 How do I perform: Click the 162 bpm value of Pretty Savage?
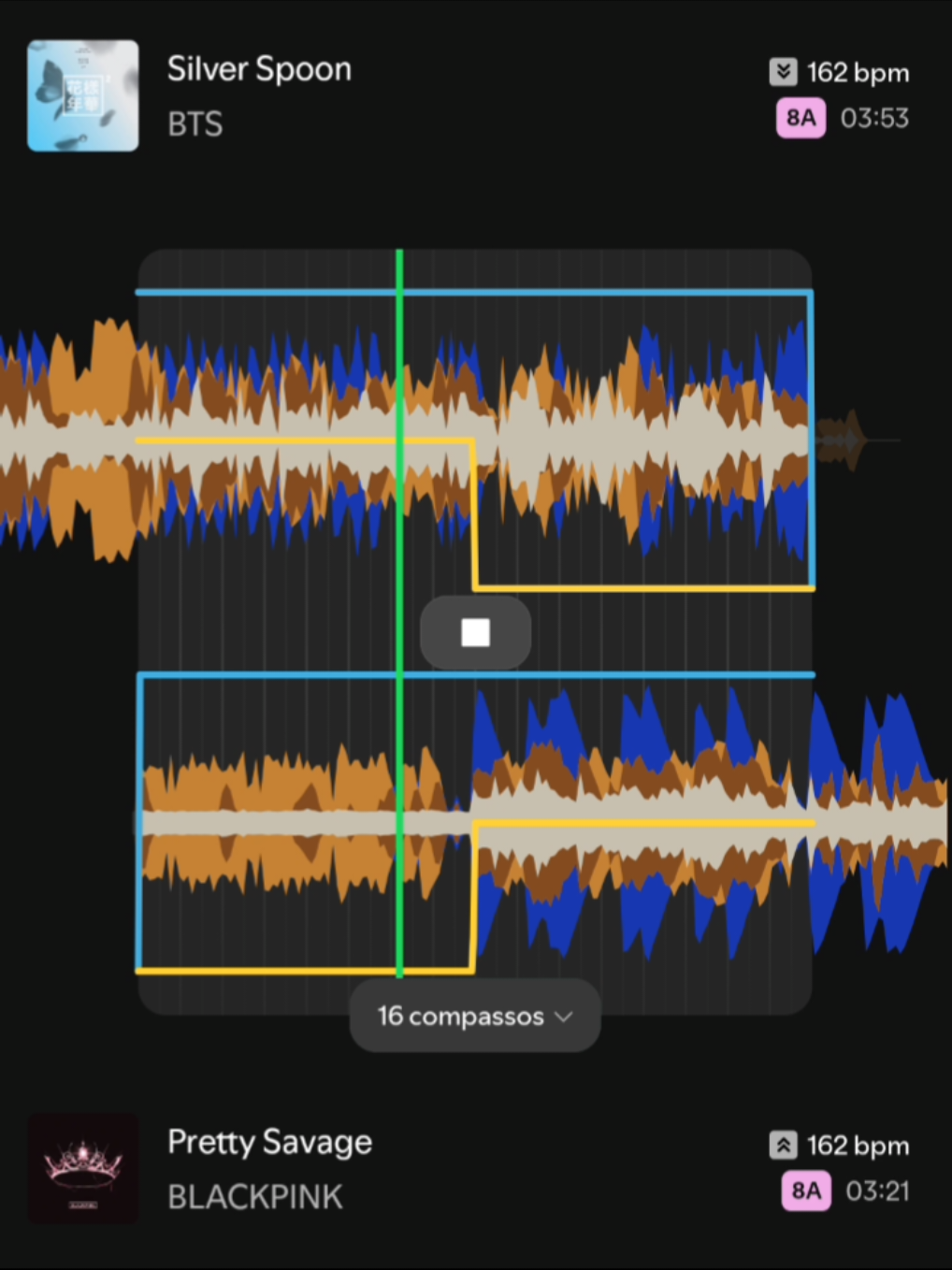click(858, 1146)
